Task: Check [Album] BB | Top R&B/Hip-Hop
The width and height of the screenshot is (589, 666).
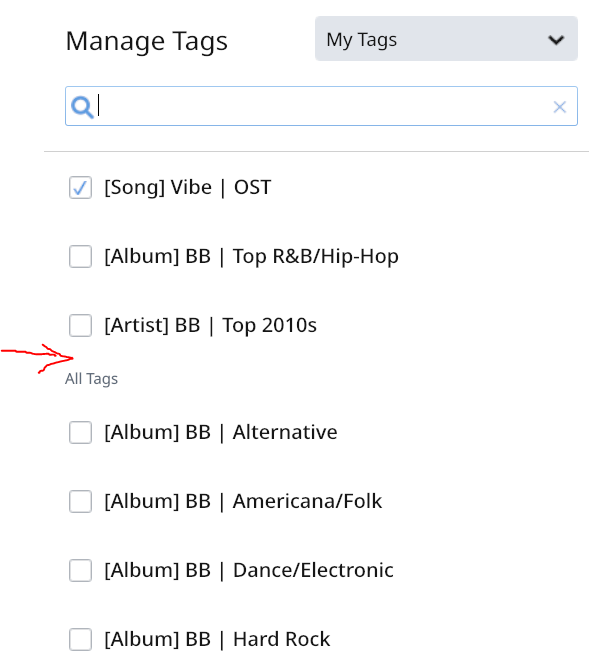Action: click(80, 257)
